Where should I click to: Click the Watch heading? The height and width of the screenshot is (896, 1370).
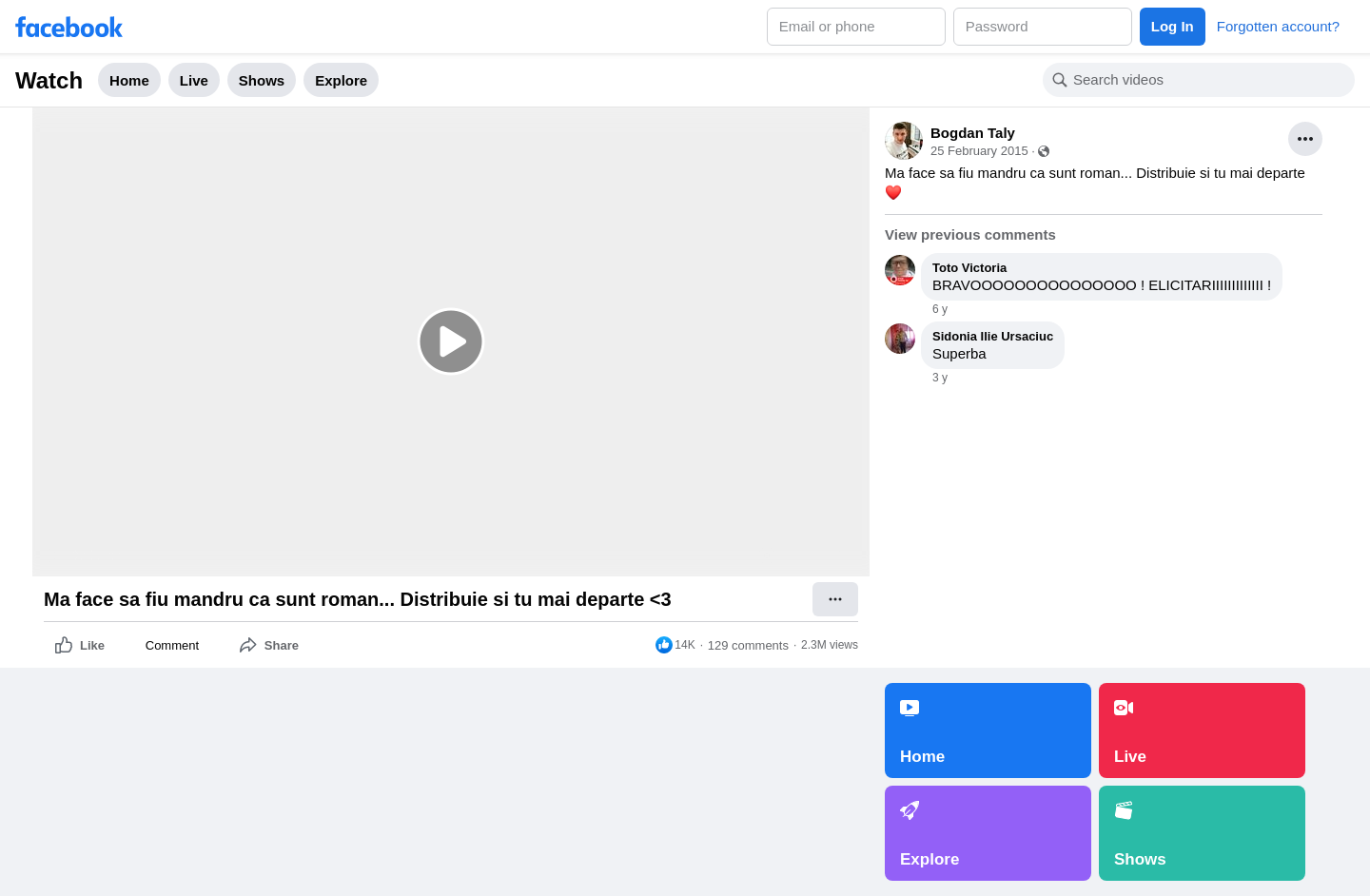[x=49, y=81]
